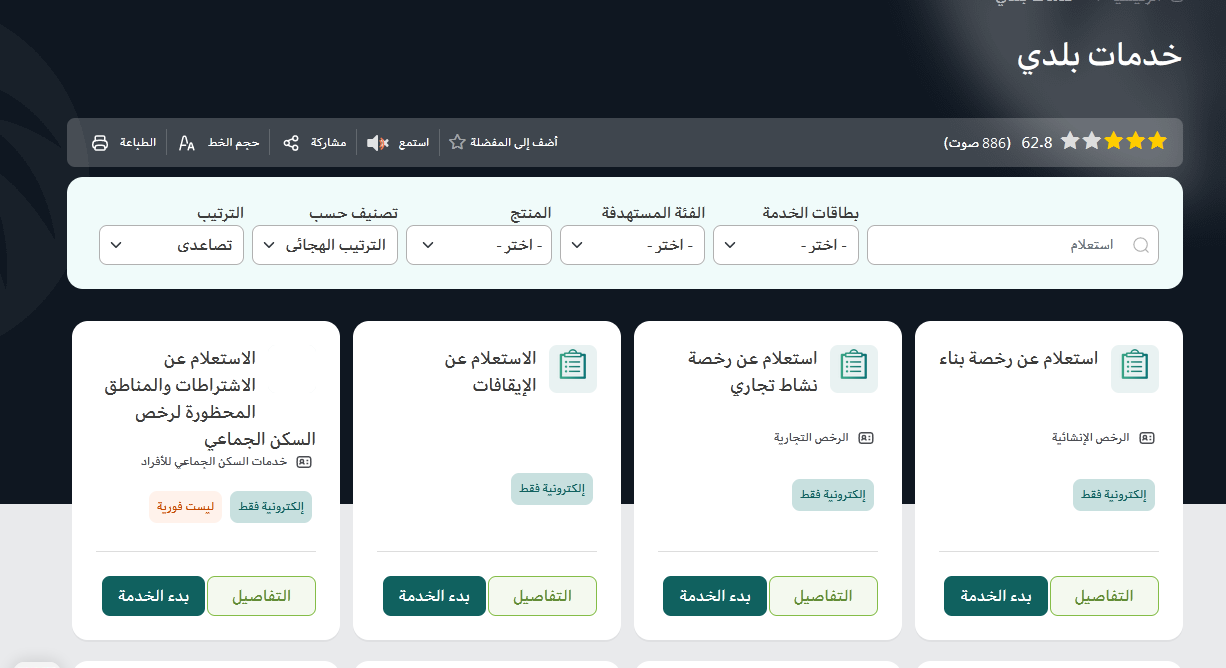
Task: Click بدء الخدمة on استعلام عن رخصة نشاط تجاري
Action: 715,596
